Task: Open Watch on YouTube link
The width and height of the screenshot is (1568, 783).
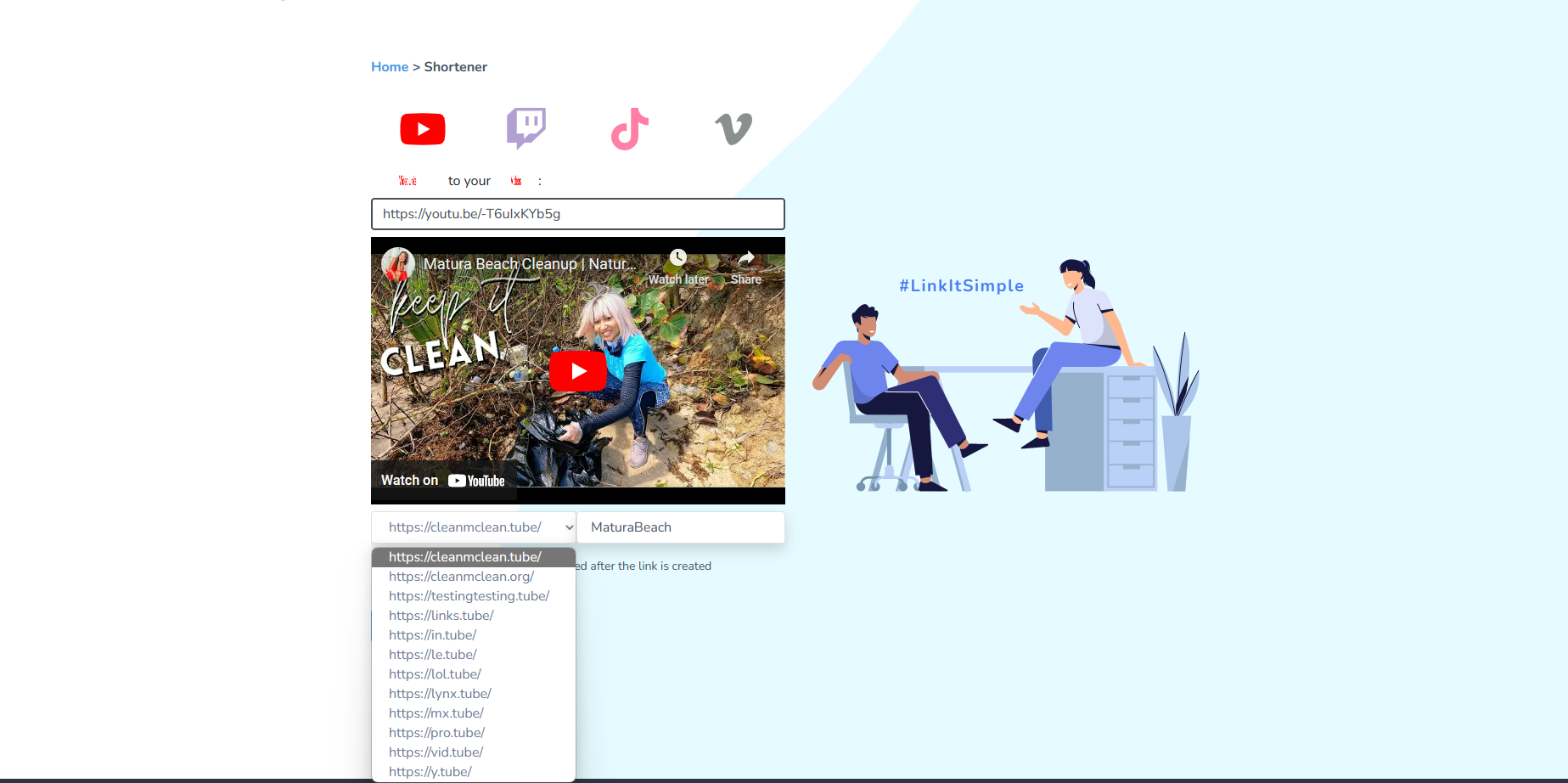Action: click(x=443, y=481)
